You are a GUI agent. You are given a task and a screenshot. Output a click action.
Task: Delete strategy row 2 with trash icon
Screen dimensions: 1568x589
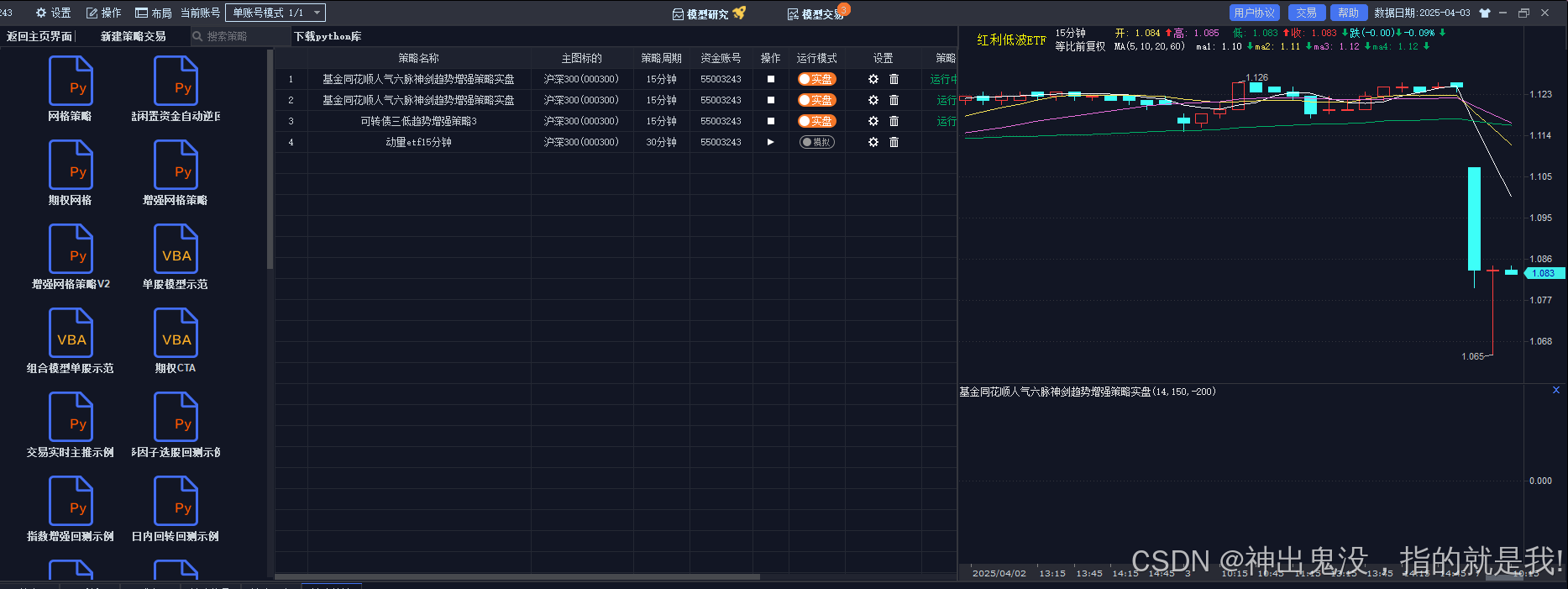click(894, 100)
